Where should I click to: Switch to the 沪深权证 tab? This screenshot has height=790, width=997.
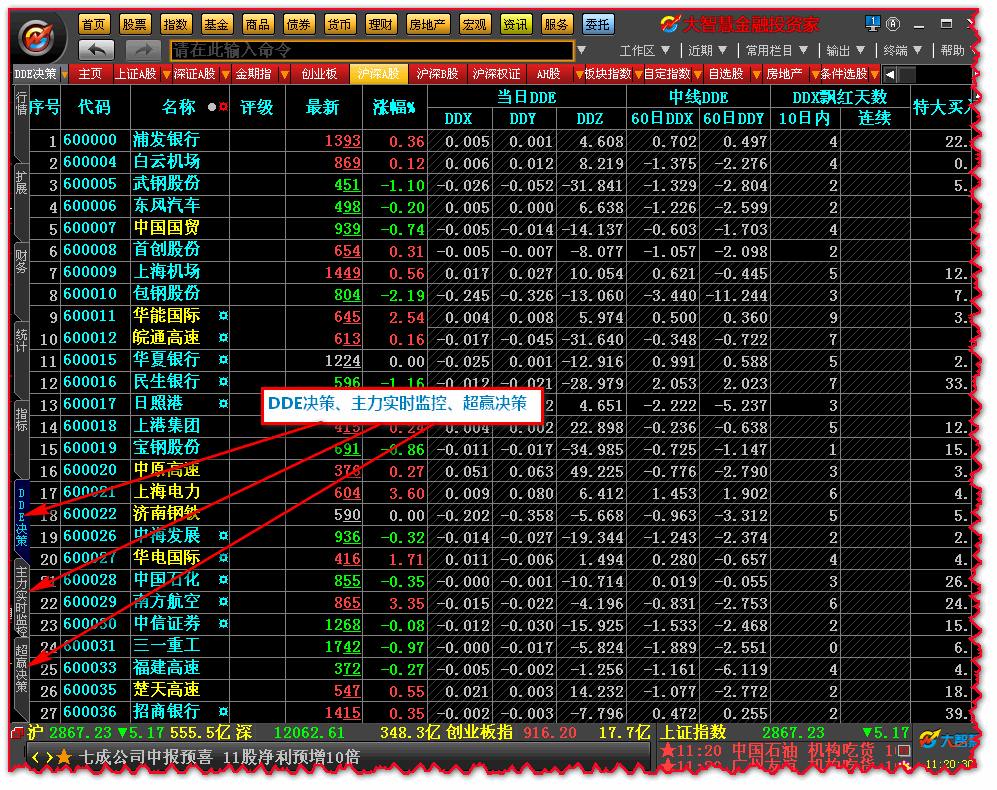(x=497, y=74)
